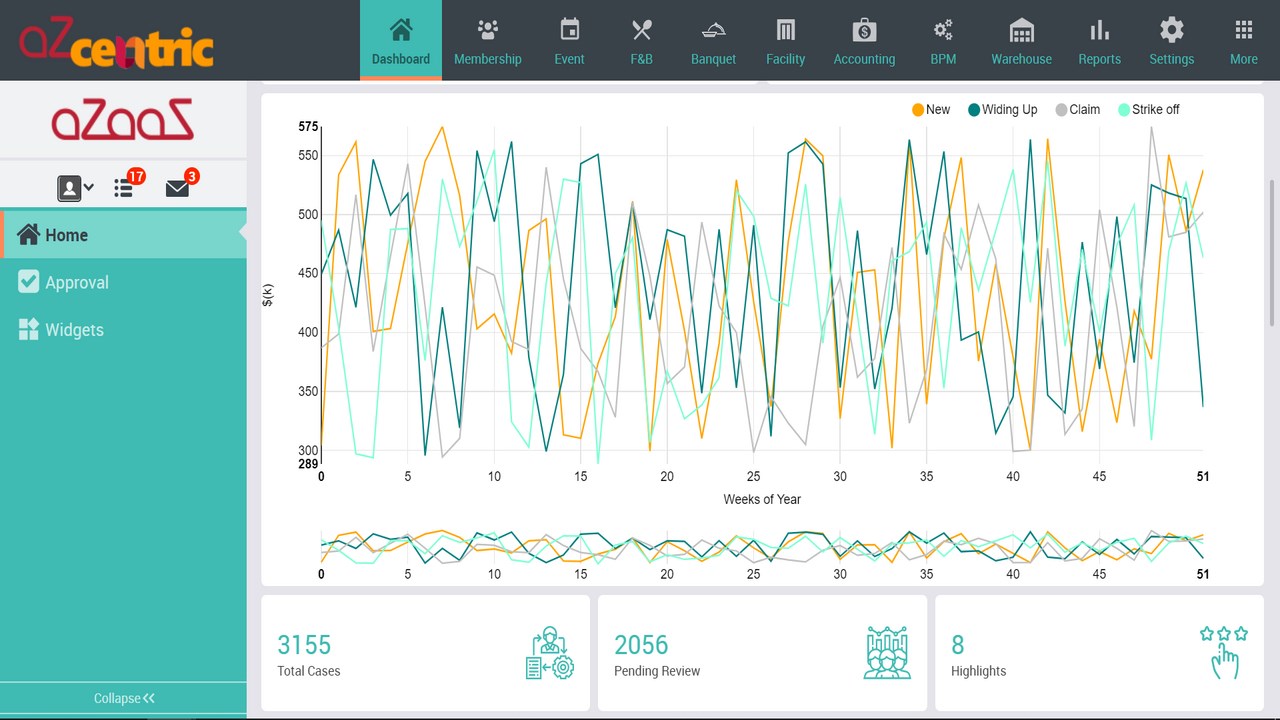The height and width of the screenshot is (720, 1280).
Task: Open the user profile dropdown
Action: coord(75,187)
